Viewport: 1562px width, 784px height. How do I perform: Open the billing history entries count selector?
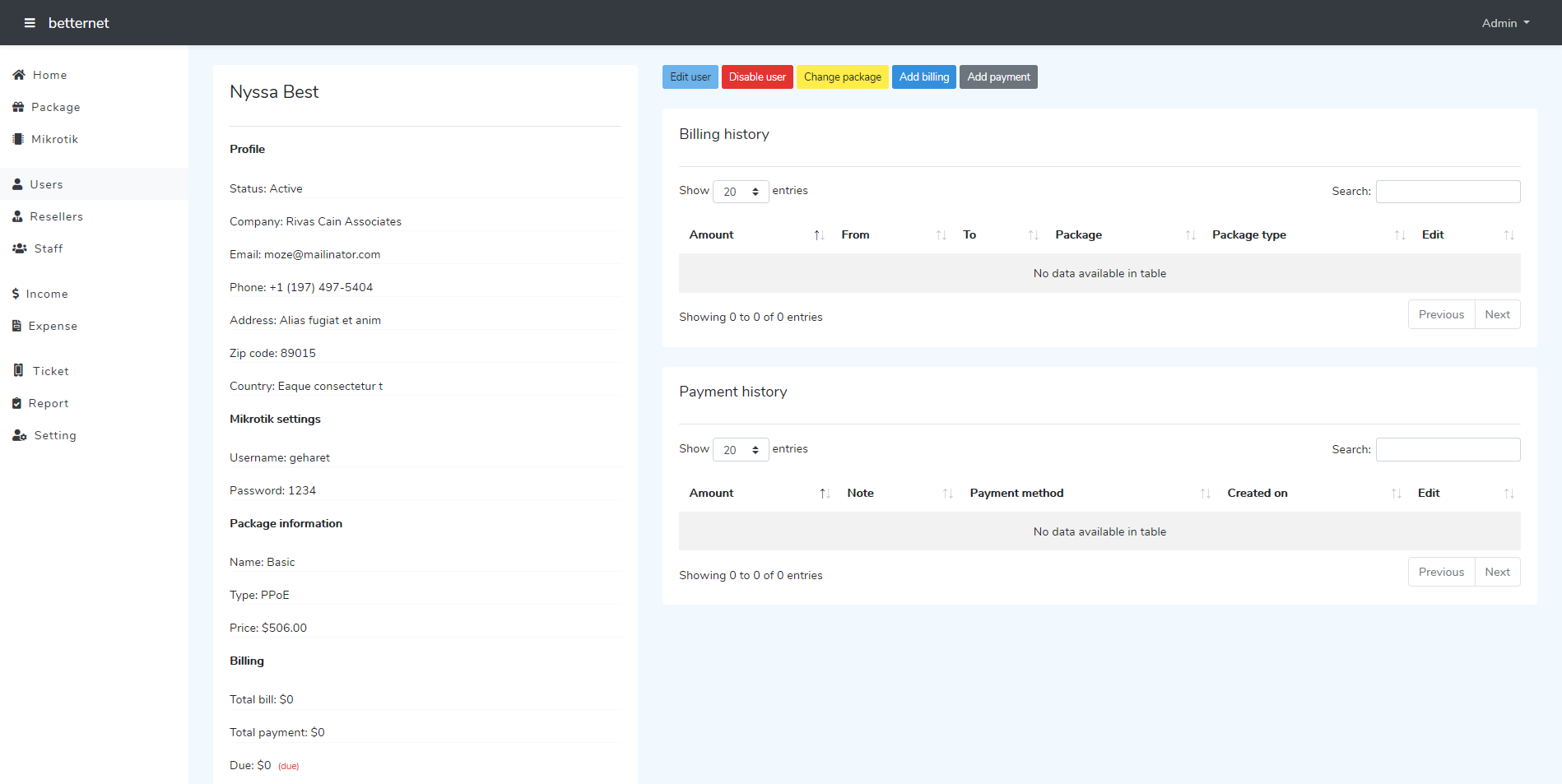740,191
